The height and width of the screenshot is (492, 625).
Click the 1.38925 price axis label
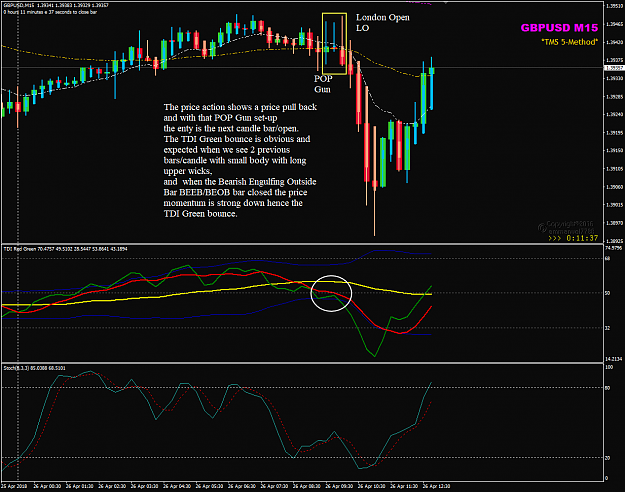(614, 241)
